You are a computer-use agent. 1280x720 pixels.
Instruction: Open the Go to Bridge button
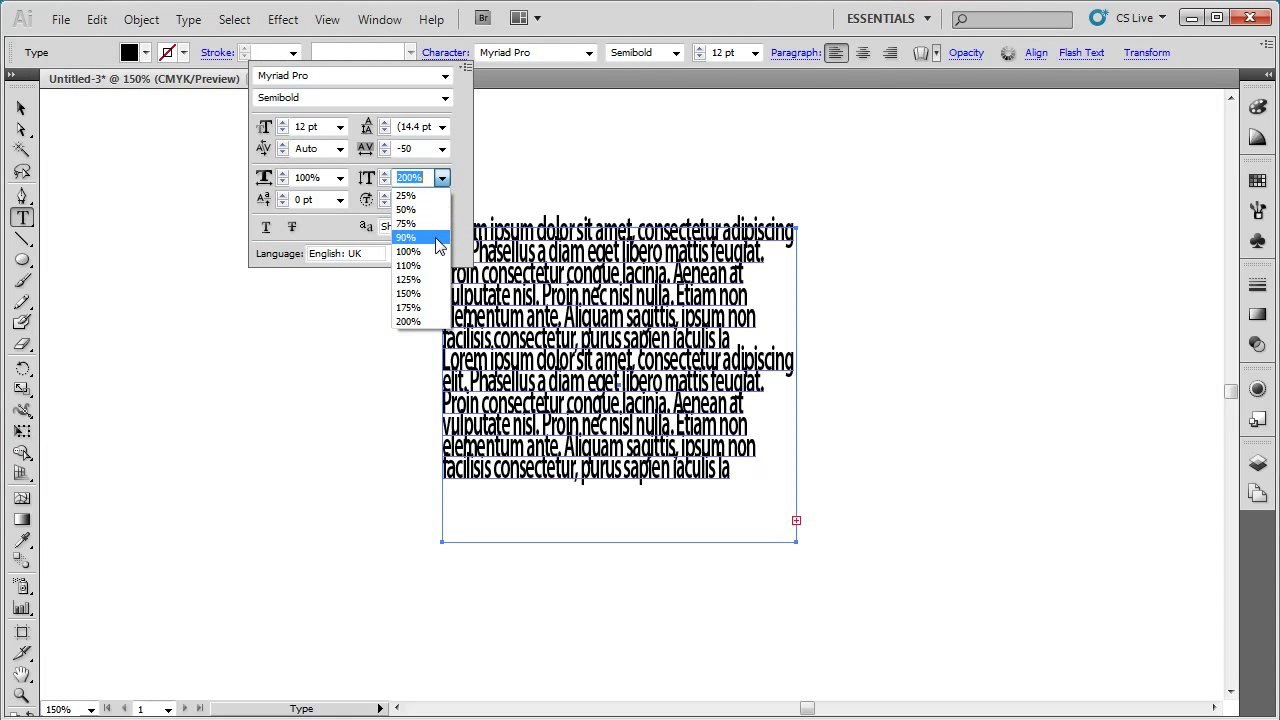coord(484,18)
